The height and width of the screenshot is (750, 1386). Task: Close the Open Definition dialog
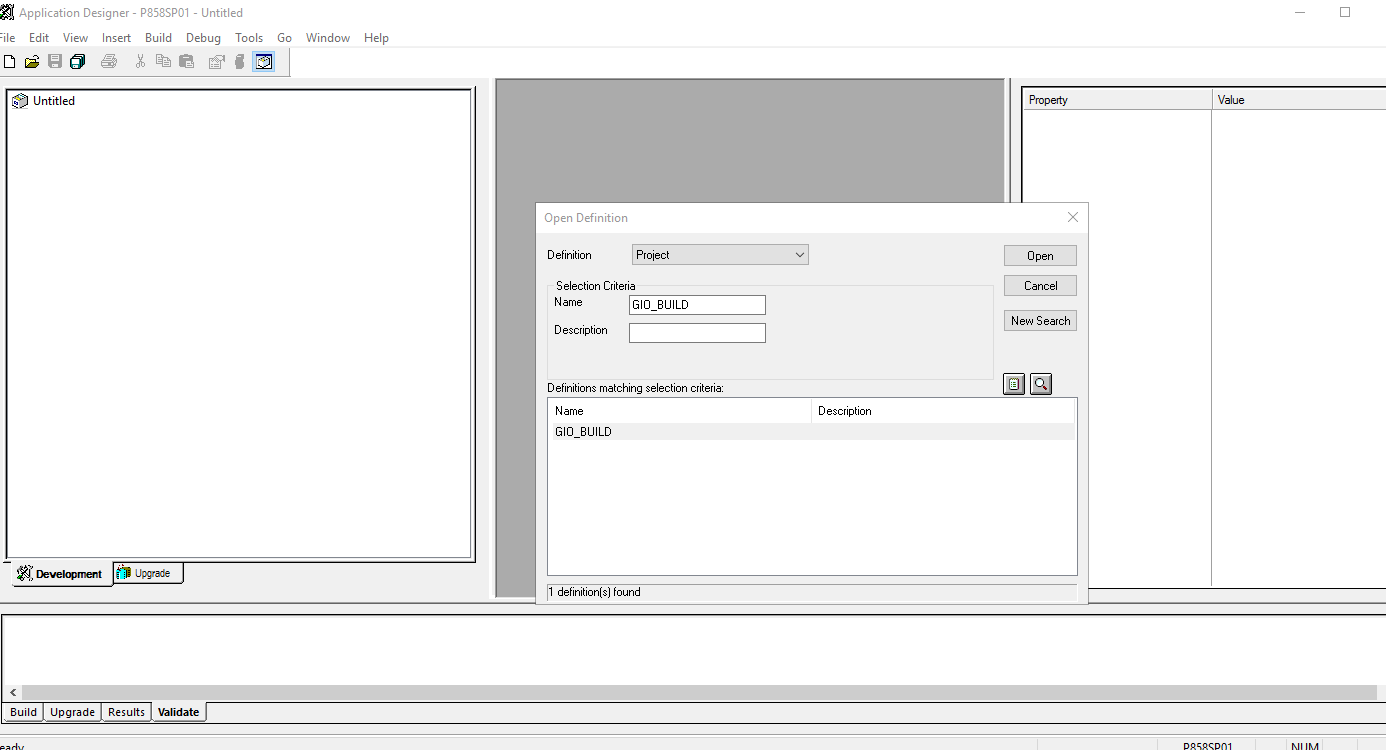1072,217
